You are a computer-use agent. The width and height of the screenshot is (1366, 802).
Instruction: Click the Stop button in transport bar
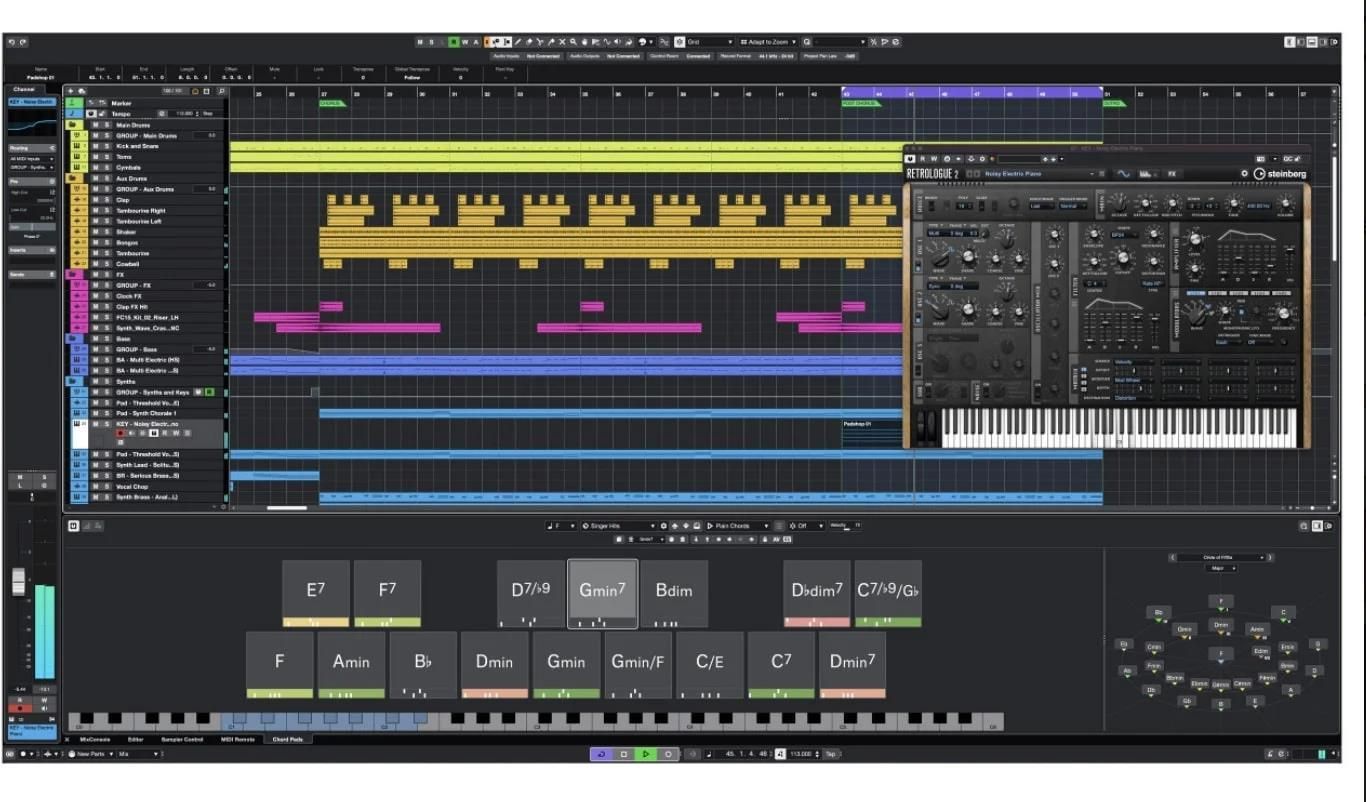click(623, 754)
